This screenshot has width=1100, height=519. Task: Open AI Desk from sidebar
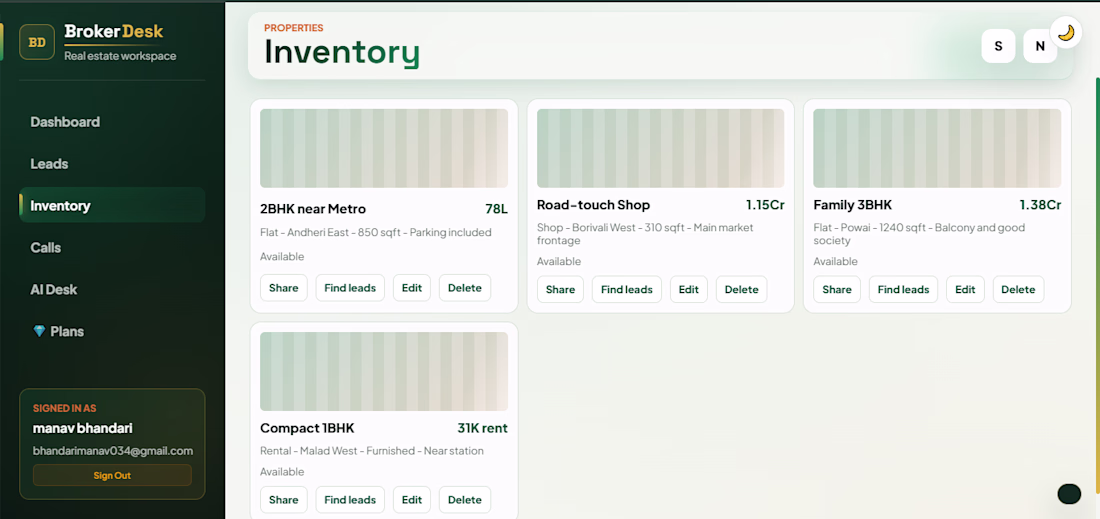coord(54,290)
